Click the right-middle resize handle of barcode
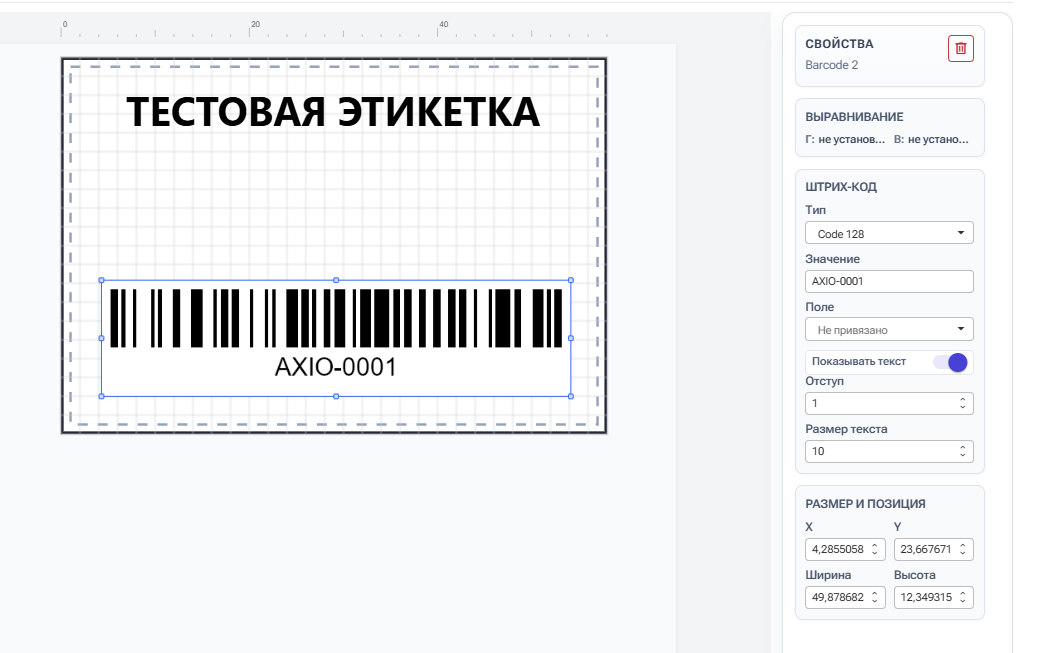 click(x=571, y=338)
